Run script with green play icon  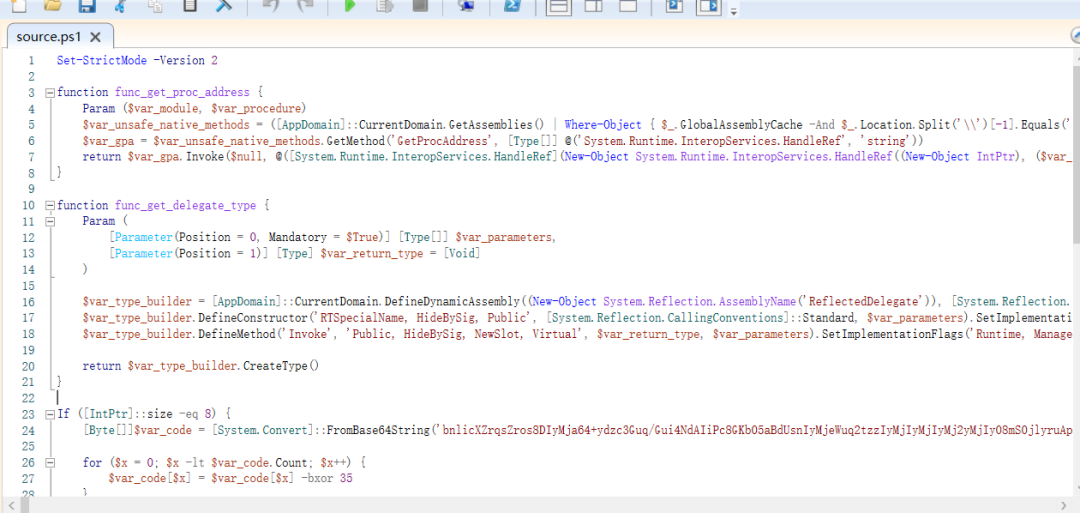click(350, 6)
